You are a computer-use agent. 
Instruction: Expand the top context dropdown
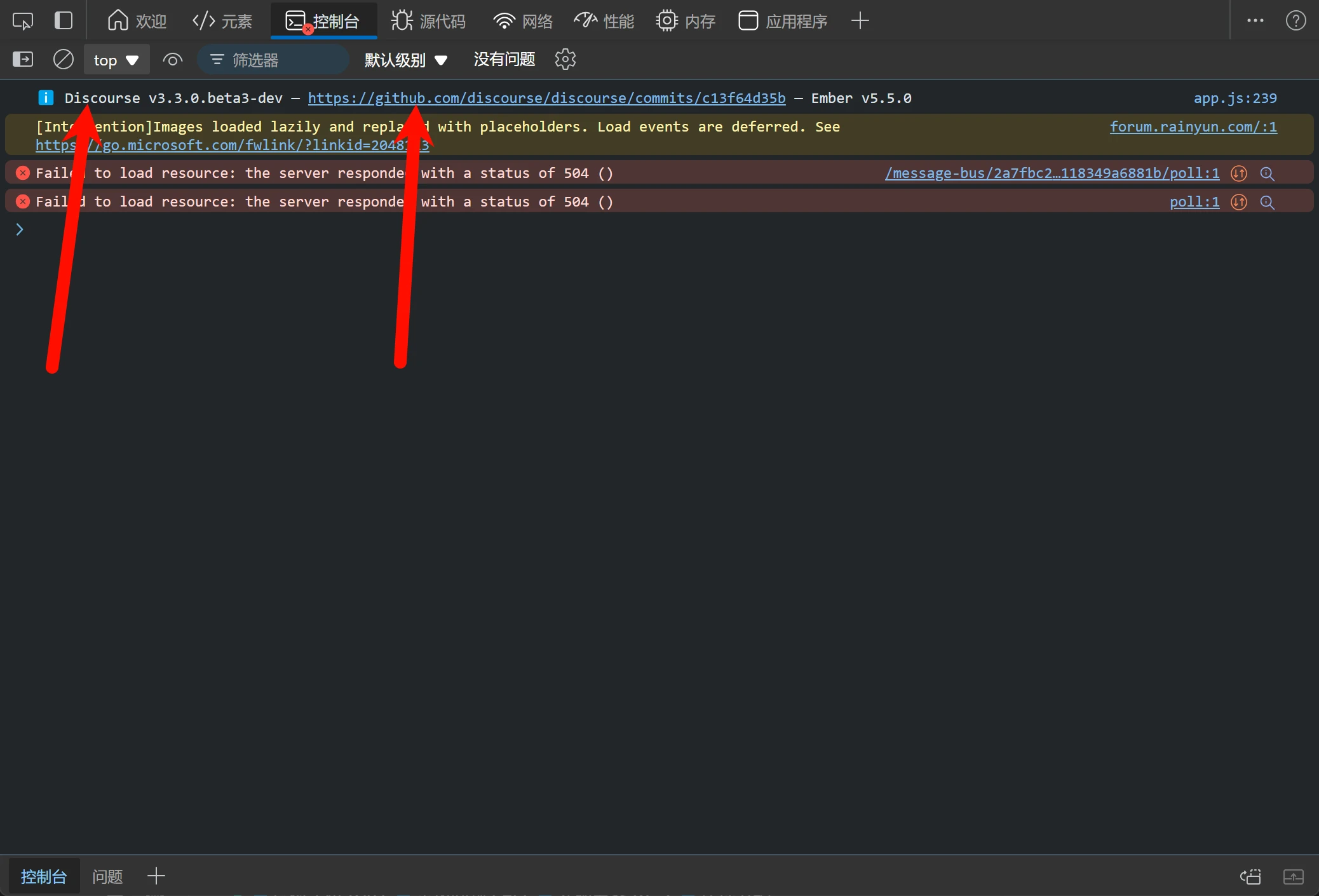[116, 60]
